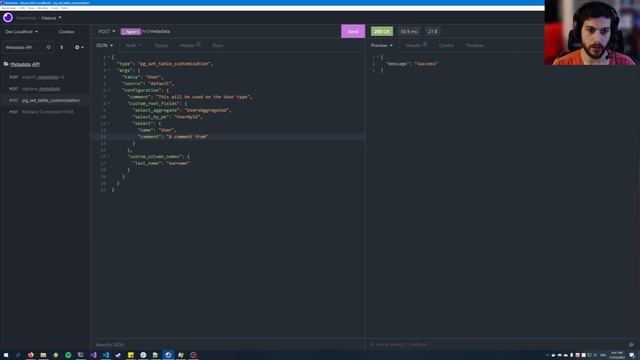
Task: Focus the Metadata API filter field
Action: coord(27,47)
